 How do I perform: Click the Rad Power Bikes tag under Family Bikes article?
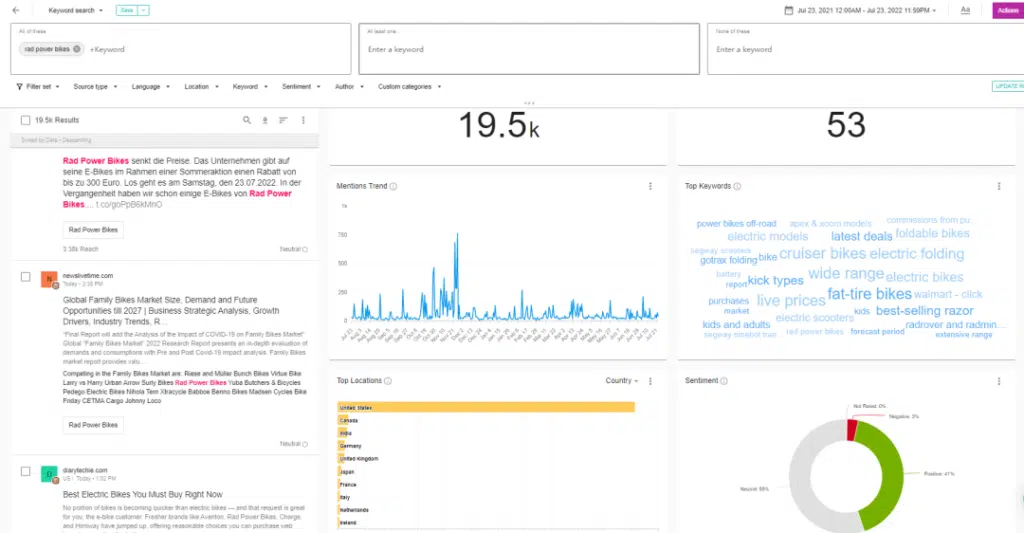click(93, 425)
